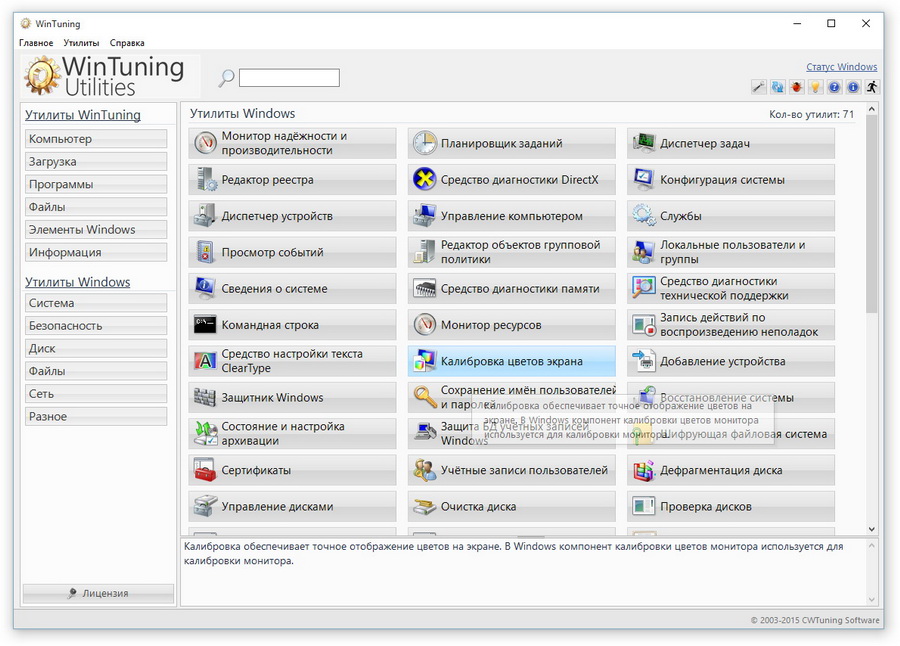Open the Справка menu
This screenshot has height=646, width=900.
(x=127, y=43)
